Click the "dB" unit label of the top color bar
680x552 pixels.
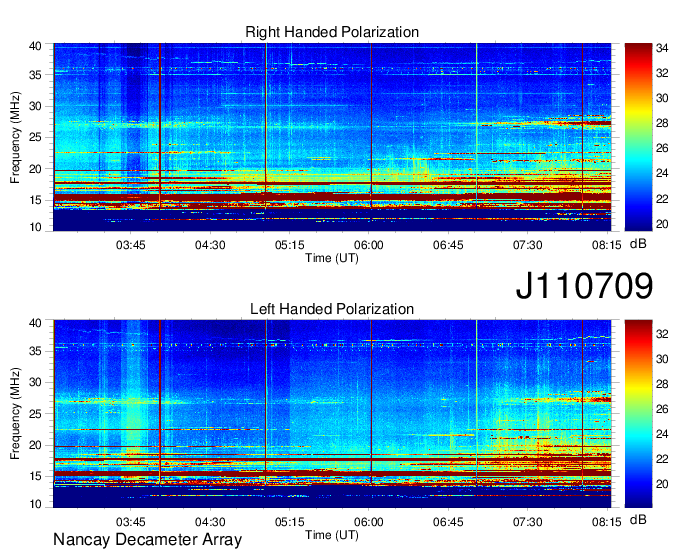[x=638, y=244]
